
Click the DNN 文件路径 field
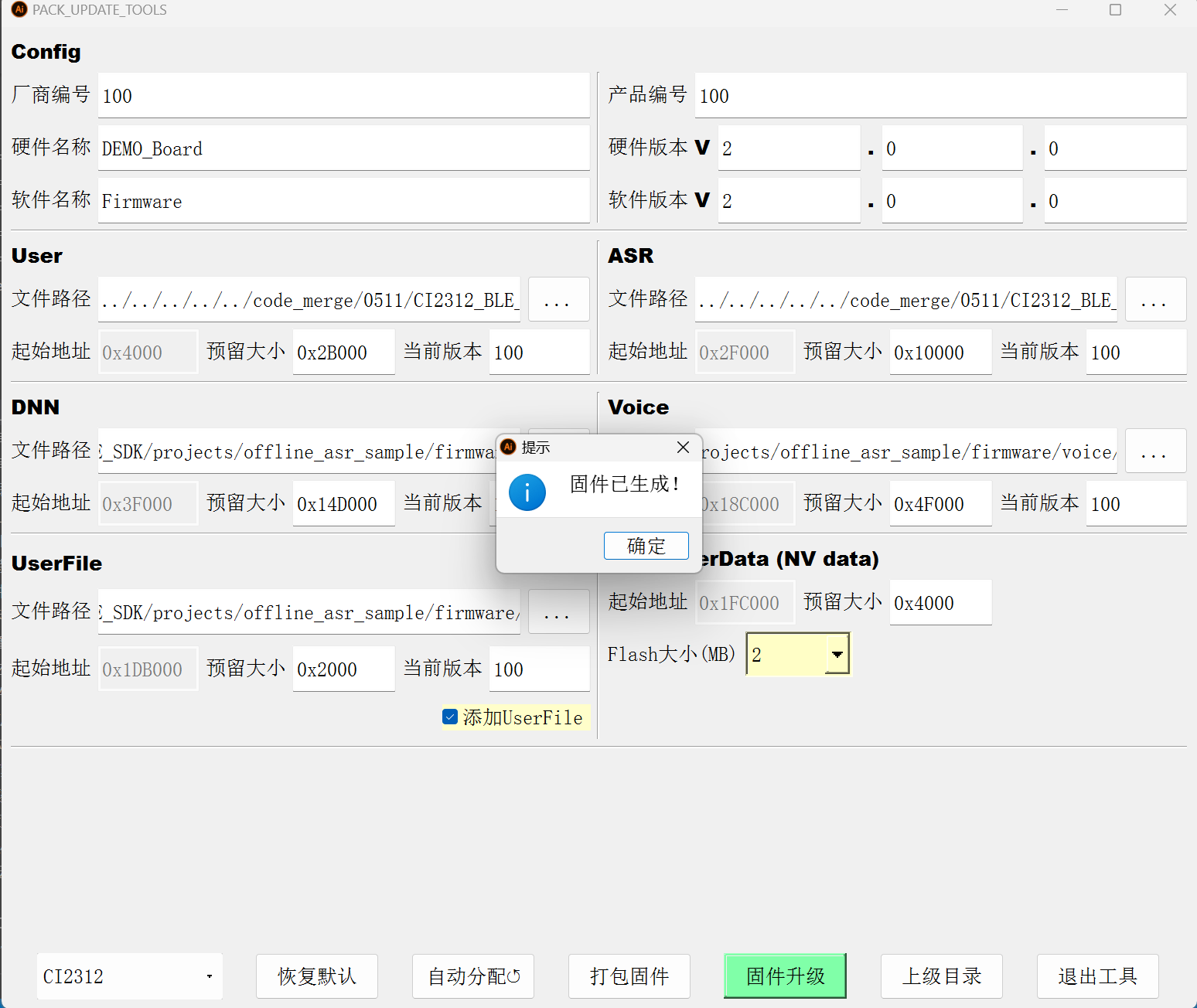[x=297, y=451]
